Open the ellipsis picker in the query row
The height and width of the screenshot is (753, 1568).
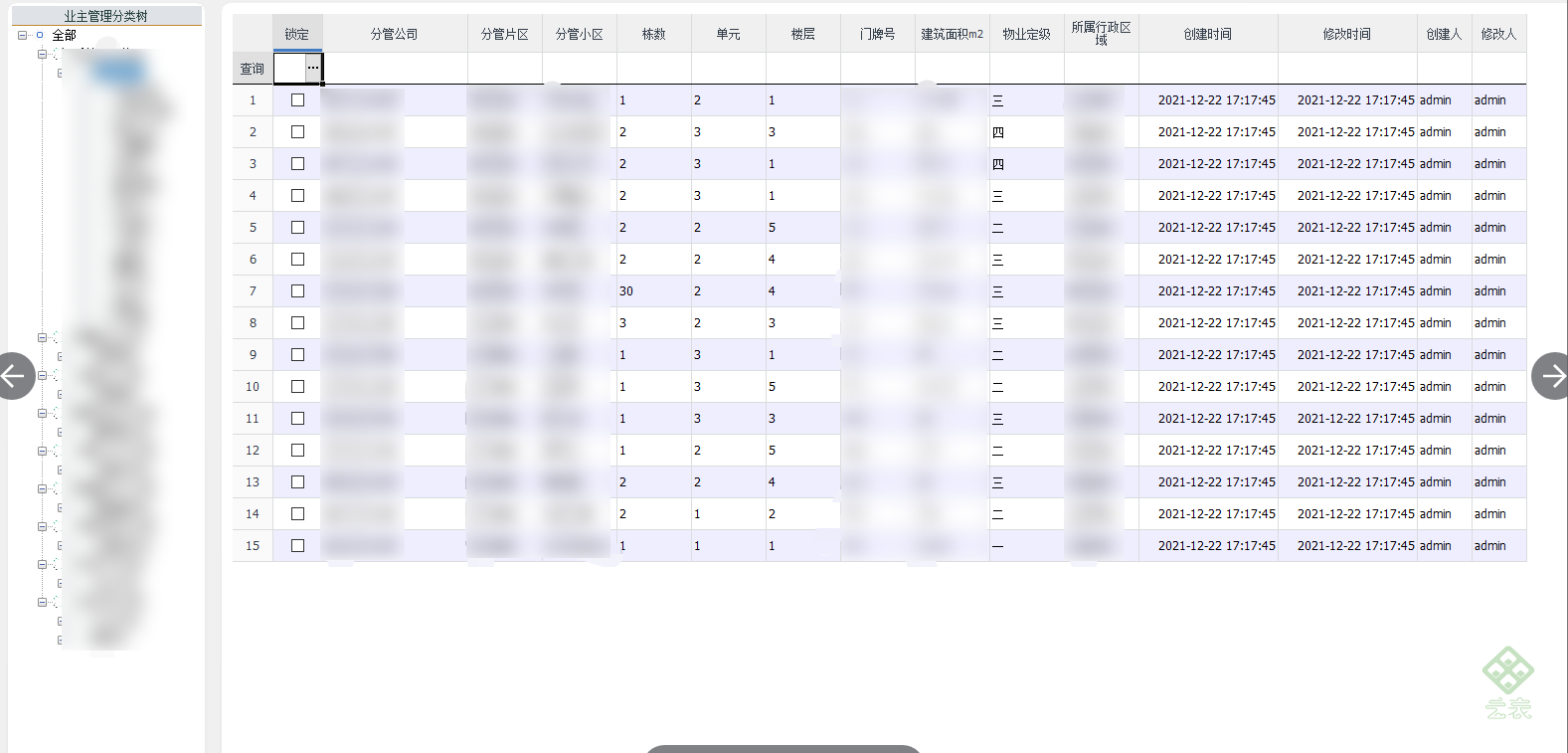click(313, 68)
